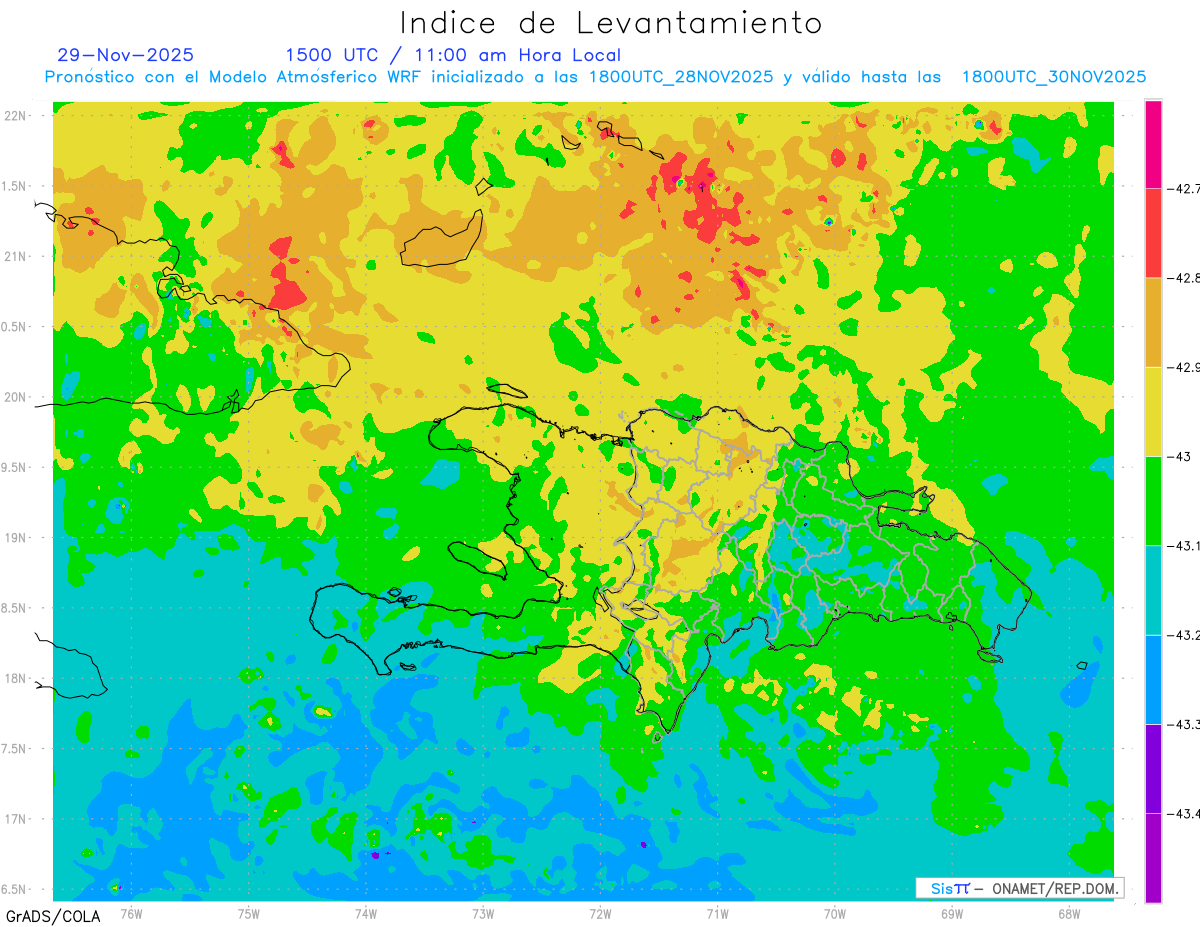Pick the yellow color scale segment
This screenshot has width=1200, height=927.
coord(1153,411)
